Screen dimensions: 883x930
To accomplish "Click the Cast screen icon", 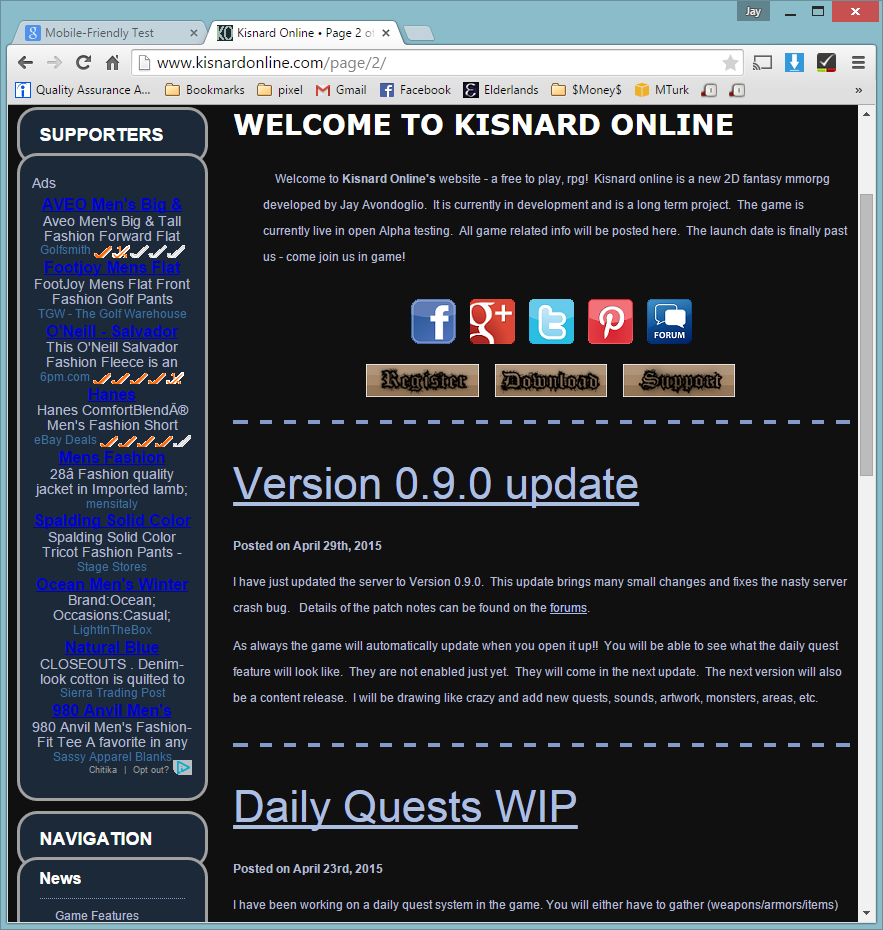I will [x=763, y=62].
